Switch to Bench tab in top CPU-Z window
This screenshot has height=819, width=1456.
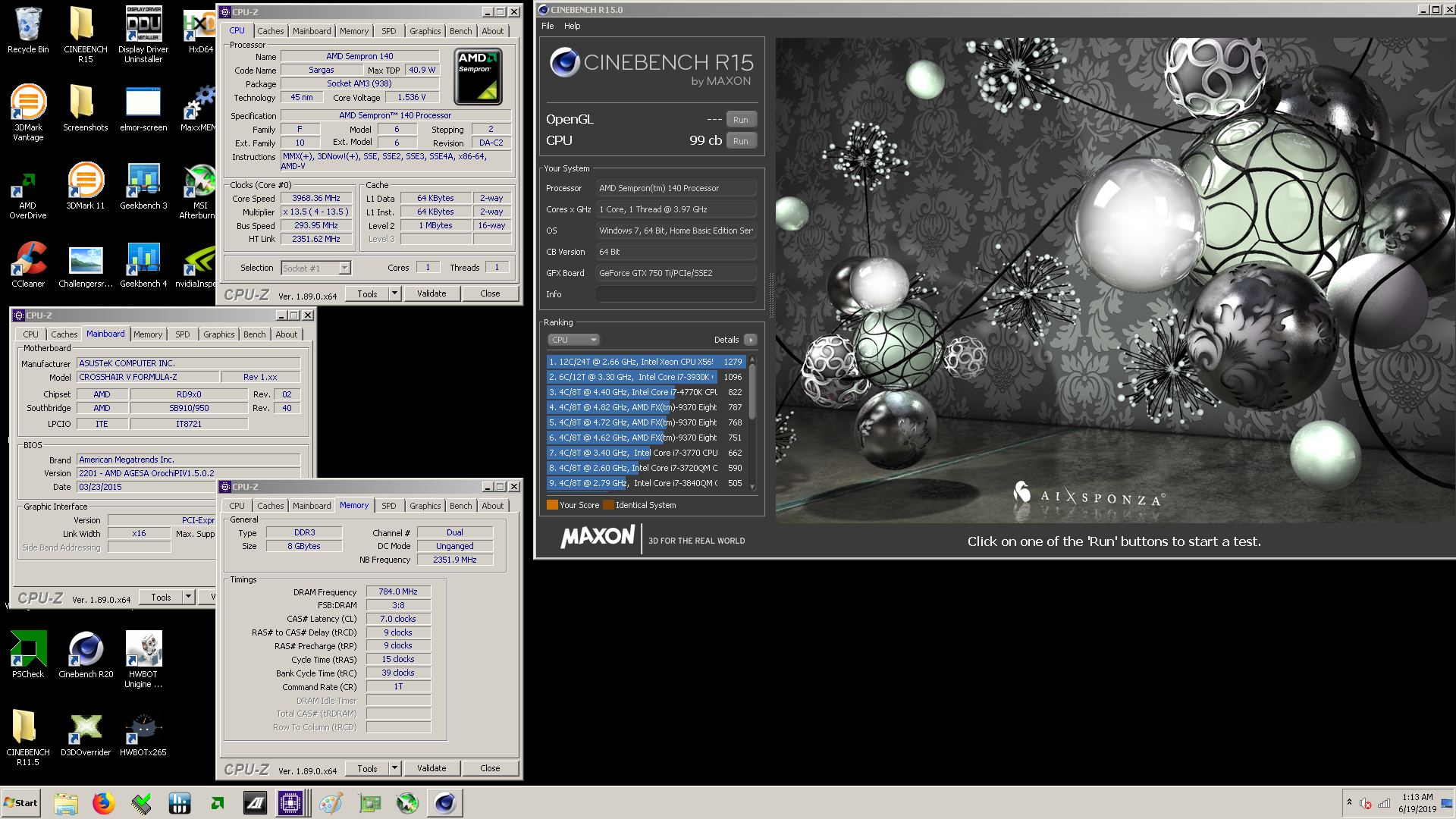(461, 31)
